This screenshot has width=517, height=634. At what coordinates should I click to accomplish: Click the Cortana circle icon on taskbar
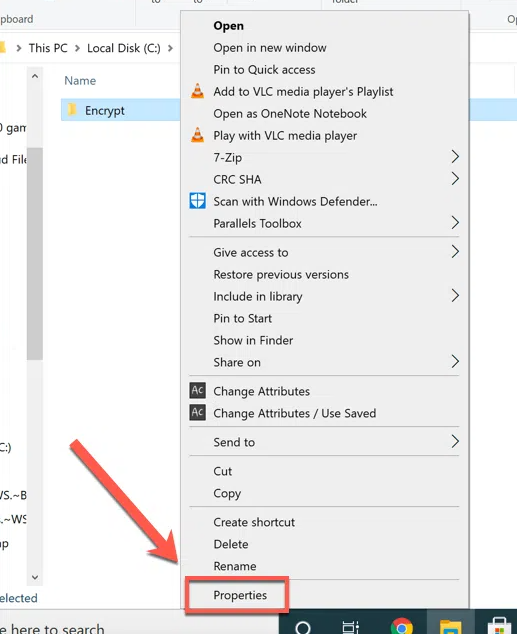click(x=303, y=627)
